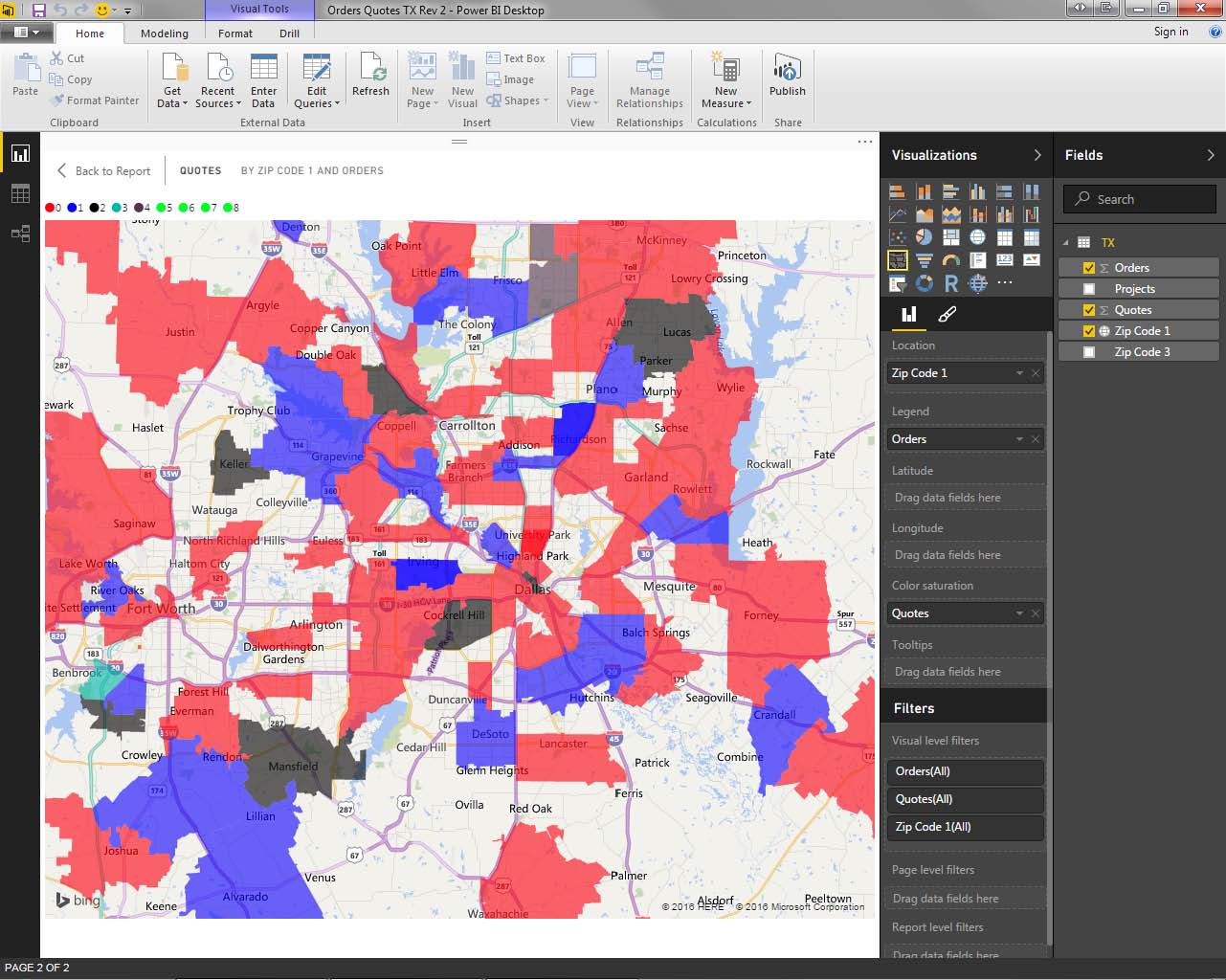Click the highlighted Filled map visualization
The image size is (1226, 980).
[897, 260]
